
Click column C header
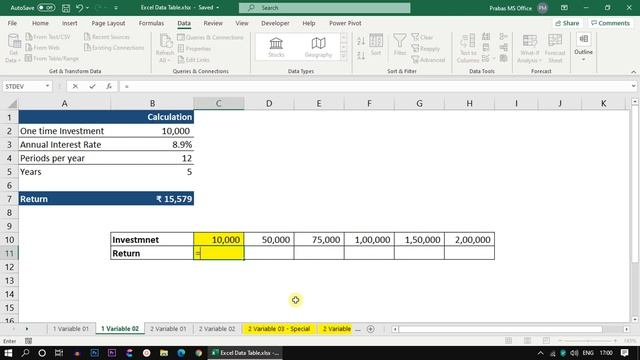tap(219, 104)
